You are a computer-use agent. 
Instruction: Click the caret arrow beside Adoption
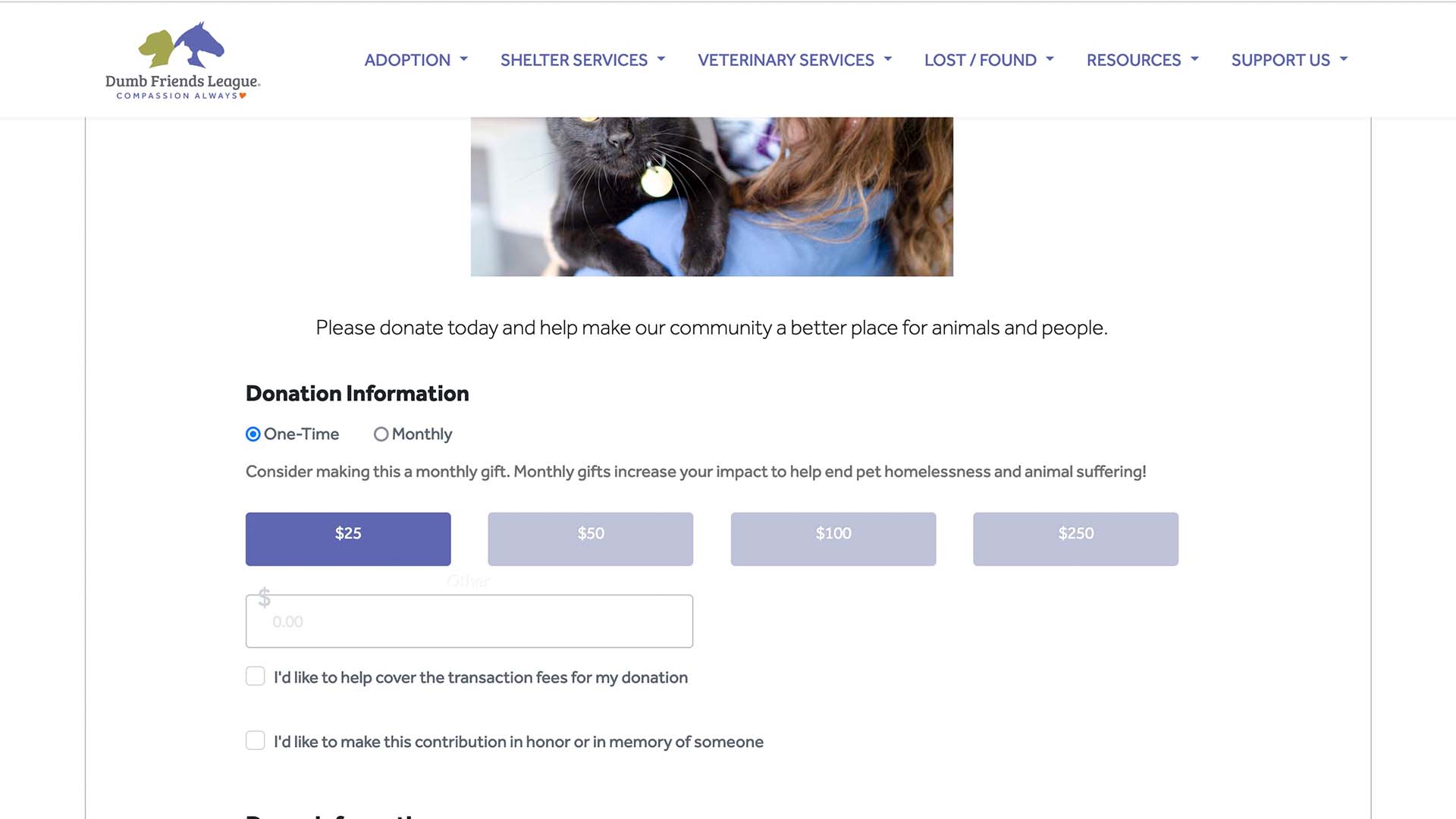pyautogui.click(x=464, y=59)
